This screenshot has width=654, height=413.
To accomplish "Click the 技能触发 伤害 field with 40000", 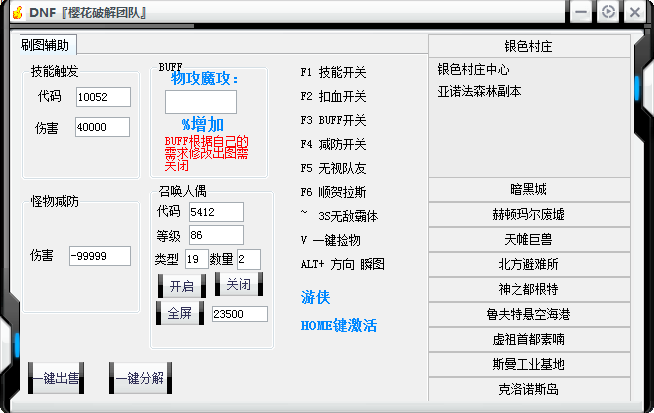I will coord(103,127).
